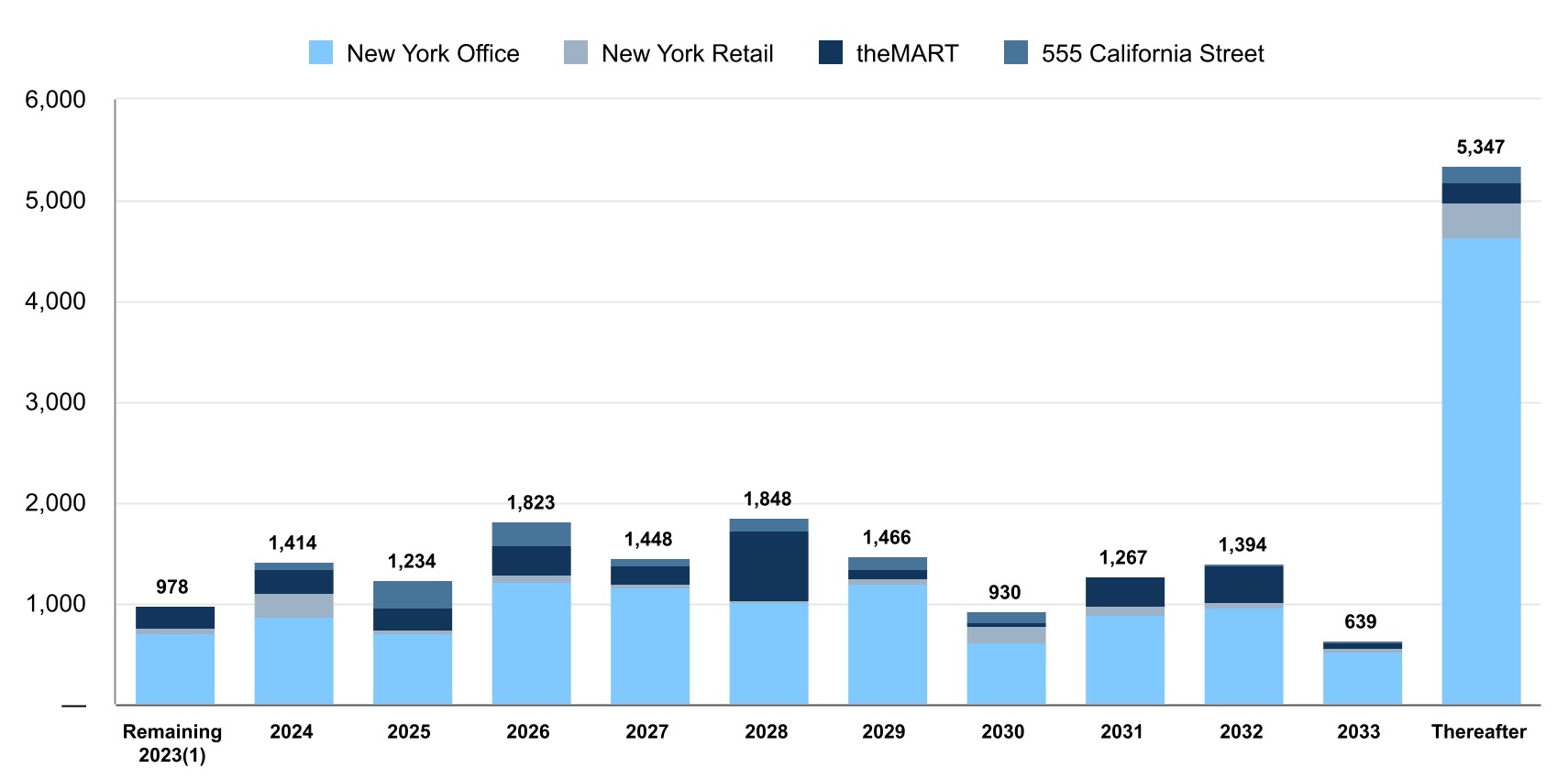Click the New York Office segment of 2026 bar
Viewport: 1568px width, 779px height.
tap(532, 643)
